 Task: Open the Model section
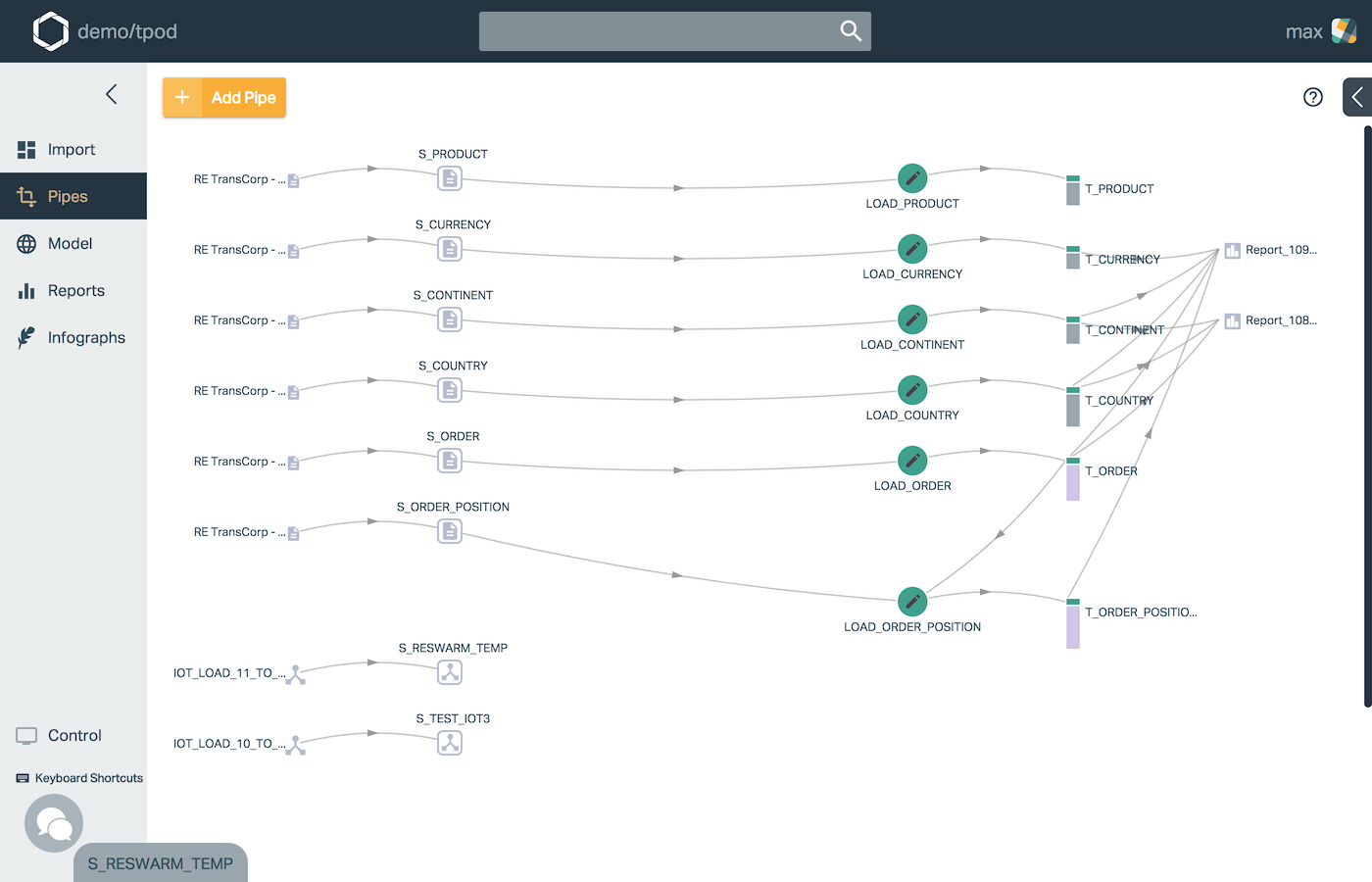(x=69, y=243)
